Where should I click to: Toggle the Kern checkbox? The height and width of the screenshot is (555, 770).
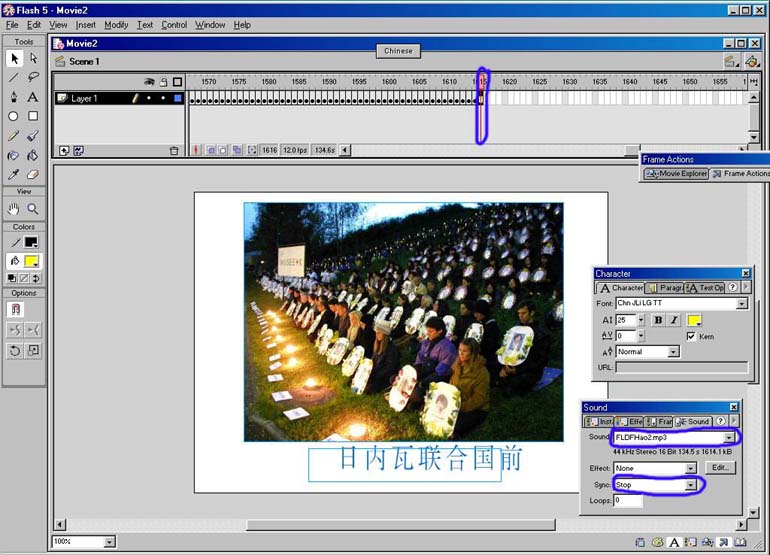tap(691, 337)
